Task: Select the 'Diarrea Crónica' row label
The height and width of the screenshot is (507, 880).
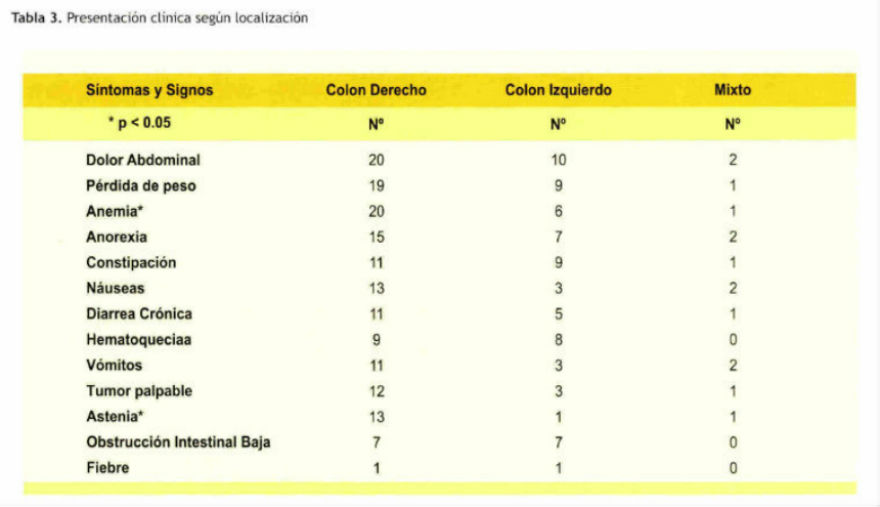Action: coord(139,314)
